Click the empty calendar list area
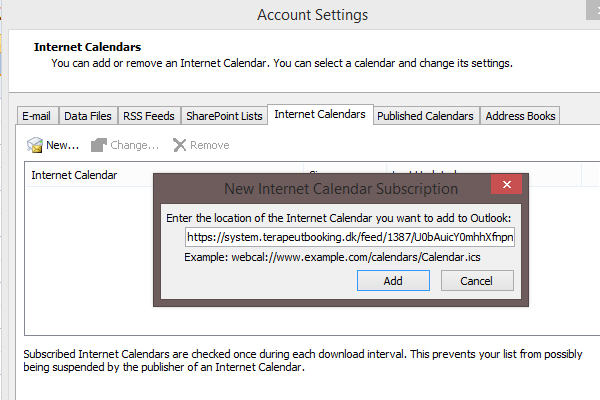The height and width of the screenshot is (400, 600). pos(89,260)
